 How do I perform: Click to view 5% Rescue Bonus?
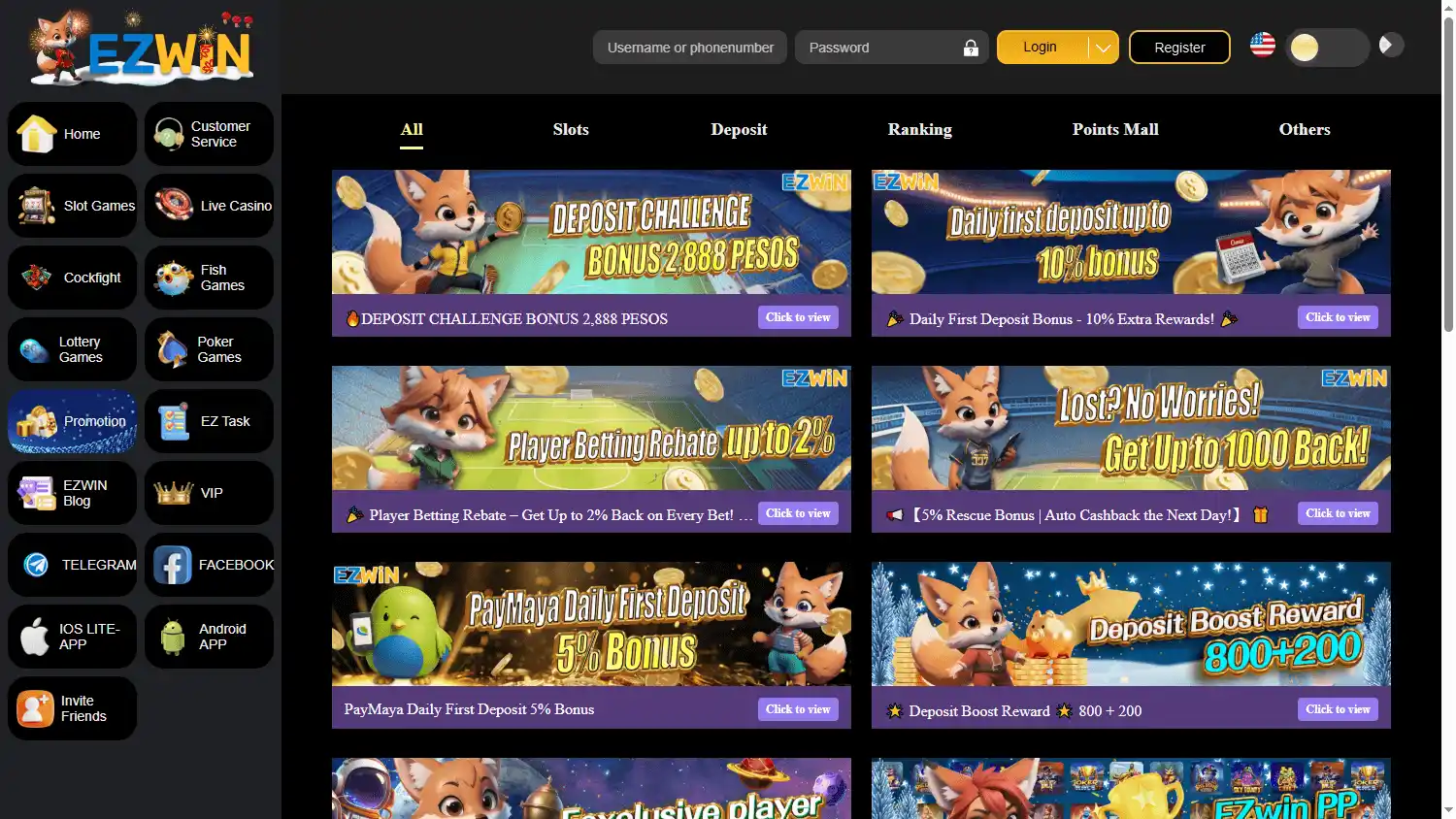1338,513
